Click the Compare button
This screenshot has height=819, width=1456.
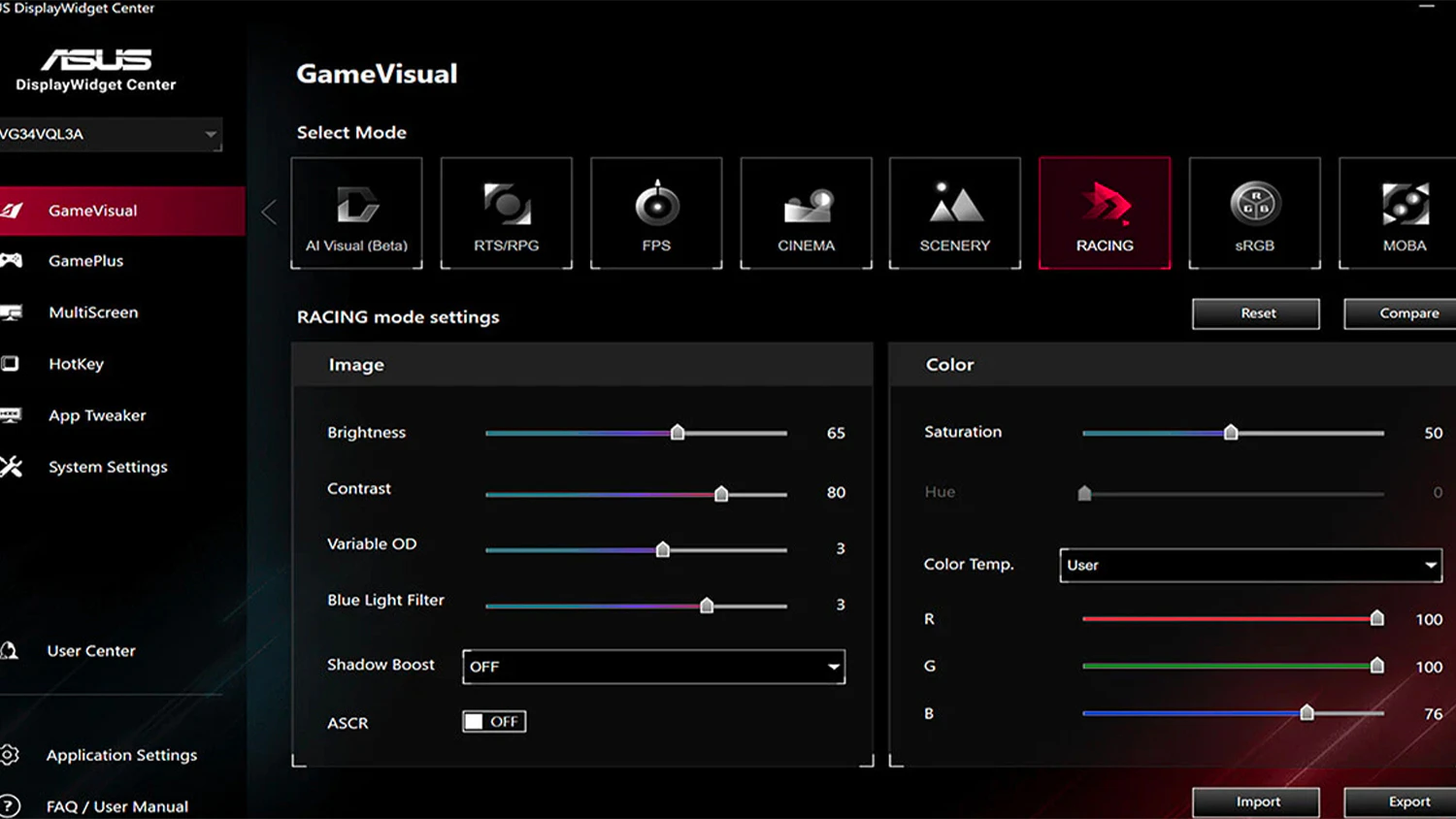[x=1401, y=313]
